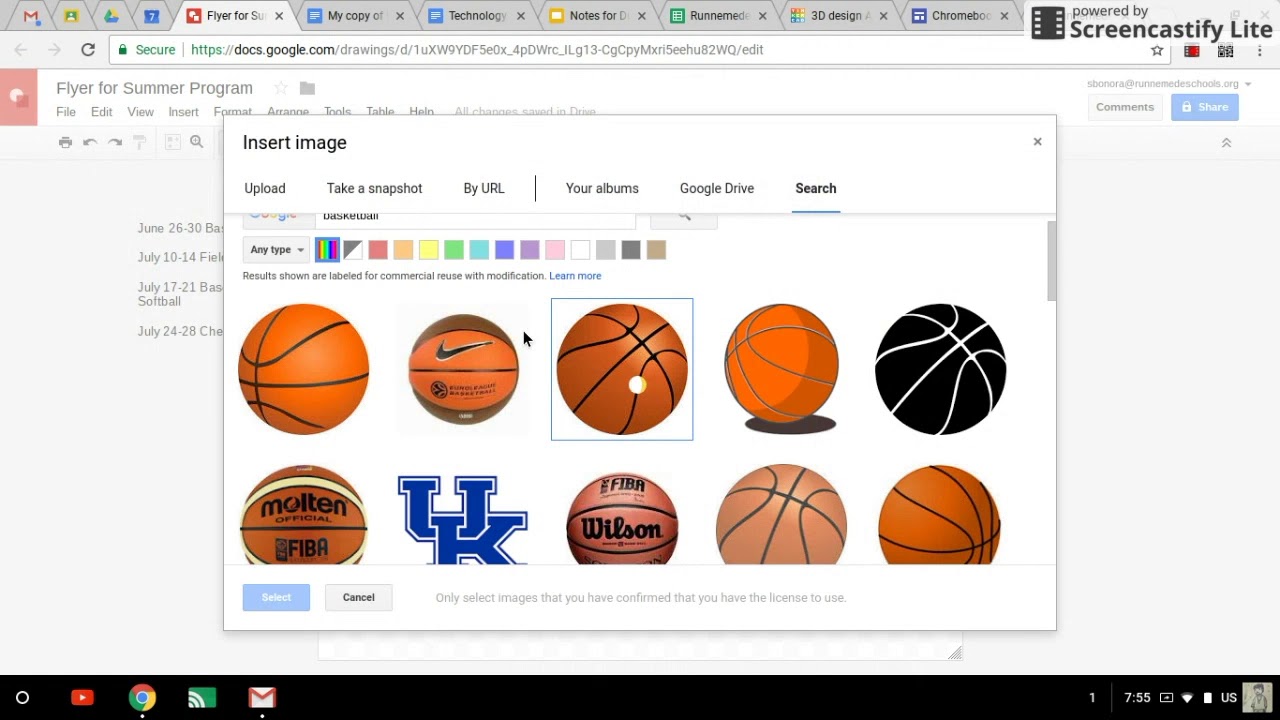Click the Cancel button
The width and height of the screenshot is (1280, 720).
click(358, 597)
